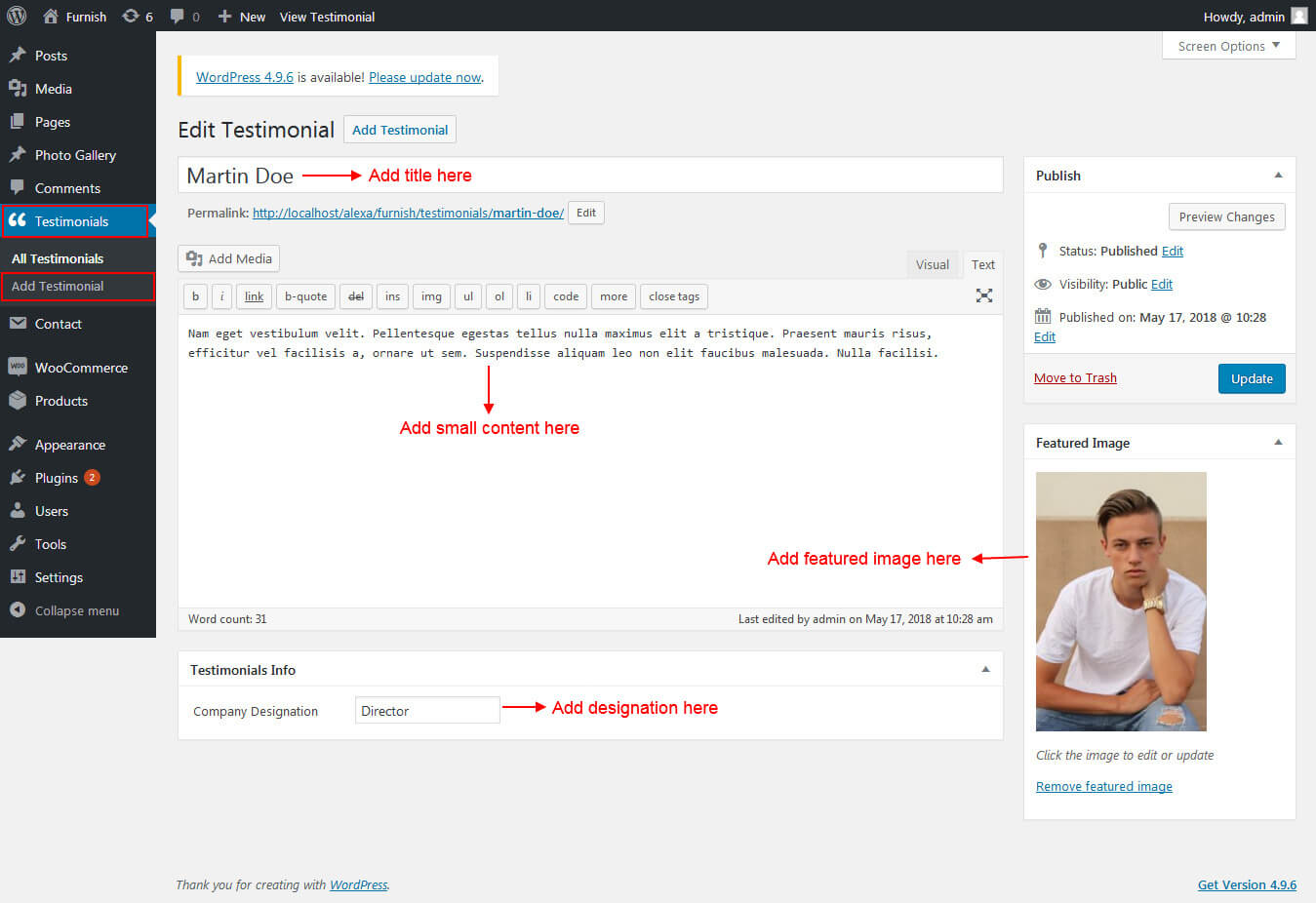Image resolution: width=1316 pixels, height=903 pixels.
Task: Click the li quicktag button
Action: [x=529, y=296]
